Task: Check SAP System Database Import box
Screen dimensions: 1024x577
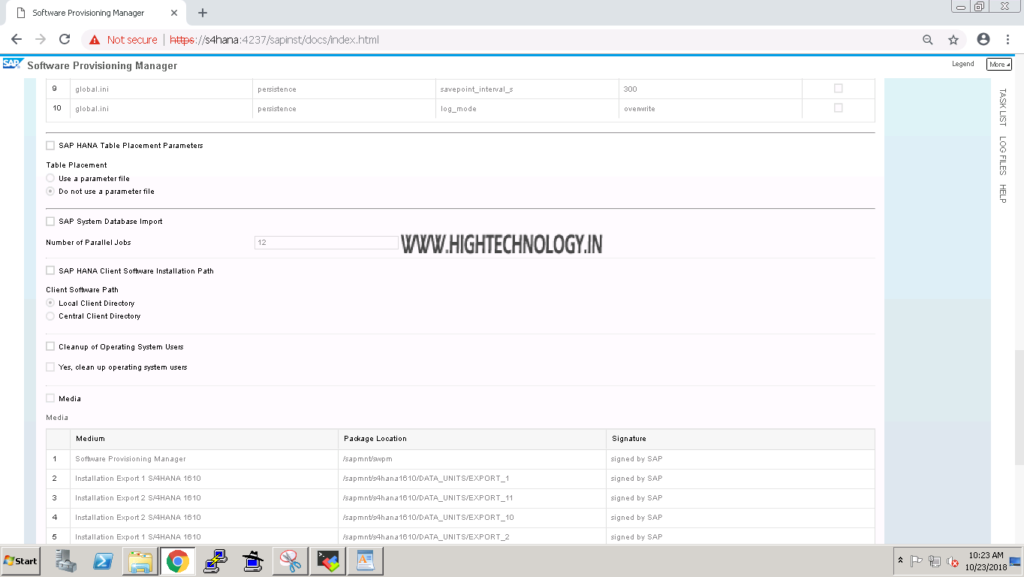Action: point(50,221)
